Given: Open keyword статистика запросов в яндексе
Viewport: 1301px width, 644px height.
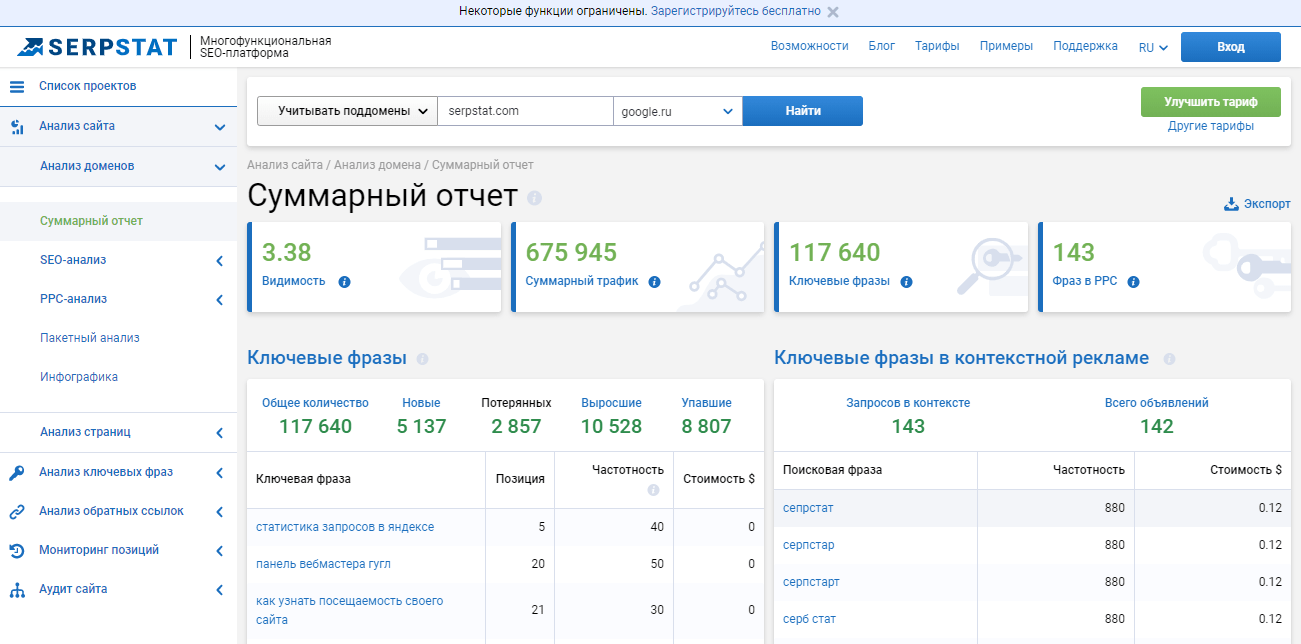Looking at the screenshot, I should 345,527.
